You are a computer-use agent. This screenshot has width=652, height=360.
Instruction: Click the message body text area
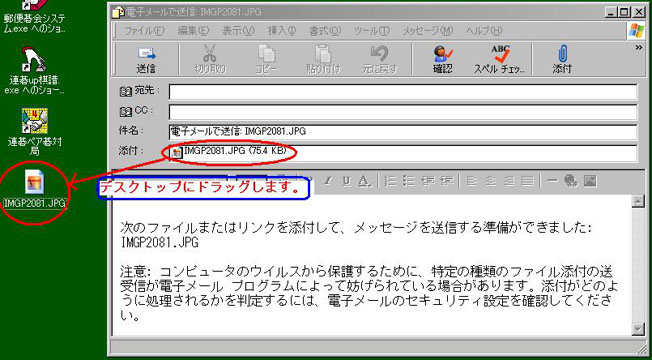click(x=371, y=266)
